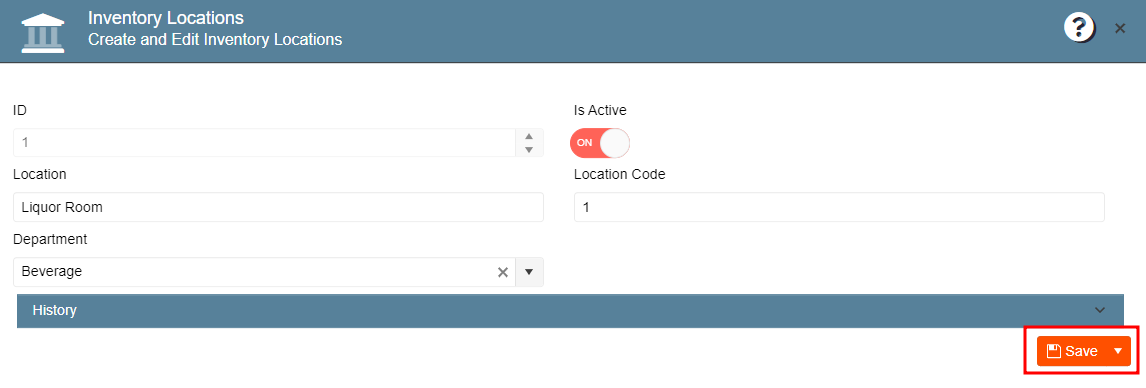1146x388 pixels.
Task: Toggle the Is Active switch off
Action: (x=599, y=142)
